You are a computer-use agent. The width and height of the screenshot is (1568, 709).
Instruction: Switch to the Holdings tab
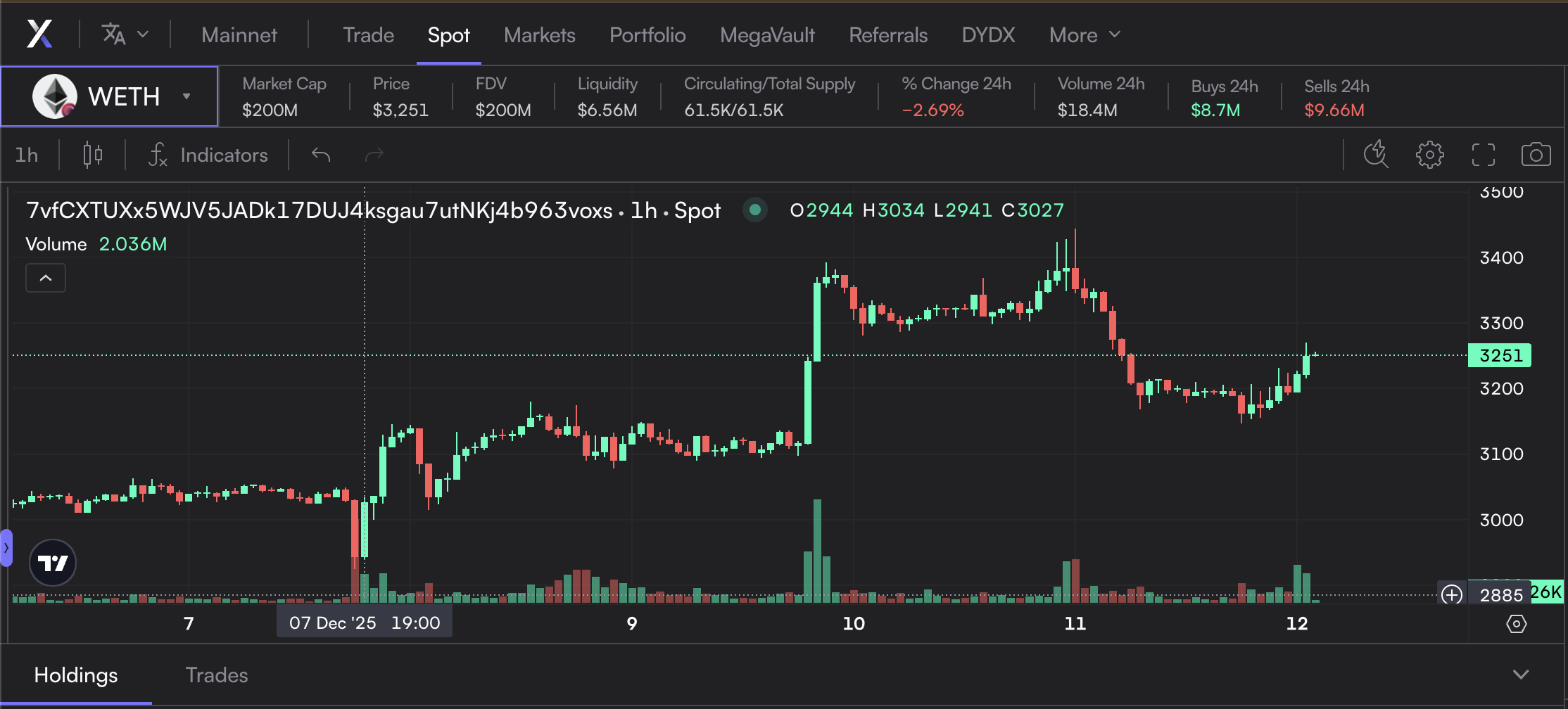pos(76,675)
